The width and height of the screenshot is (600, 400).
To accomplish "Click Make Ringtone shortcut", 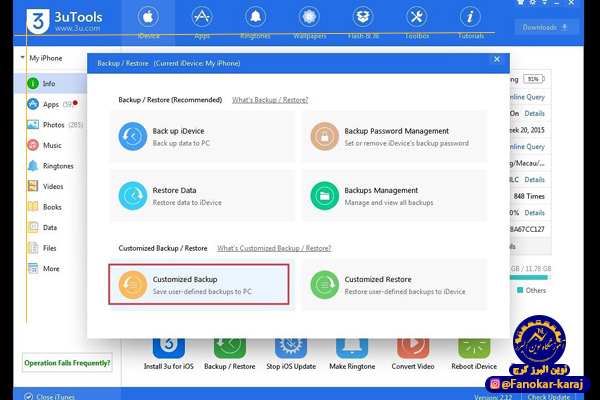I will coord(352,352).
